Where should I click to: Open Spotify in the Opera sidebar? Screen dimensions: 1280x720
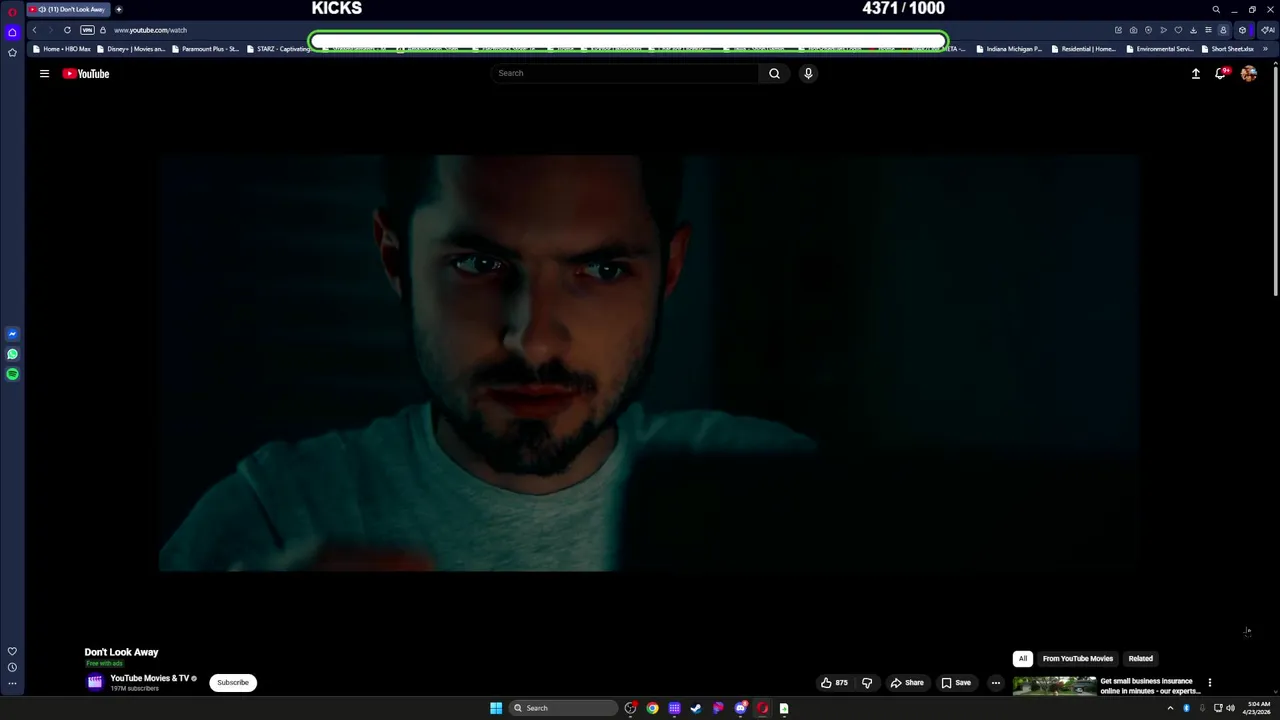pos(12,374)
